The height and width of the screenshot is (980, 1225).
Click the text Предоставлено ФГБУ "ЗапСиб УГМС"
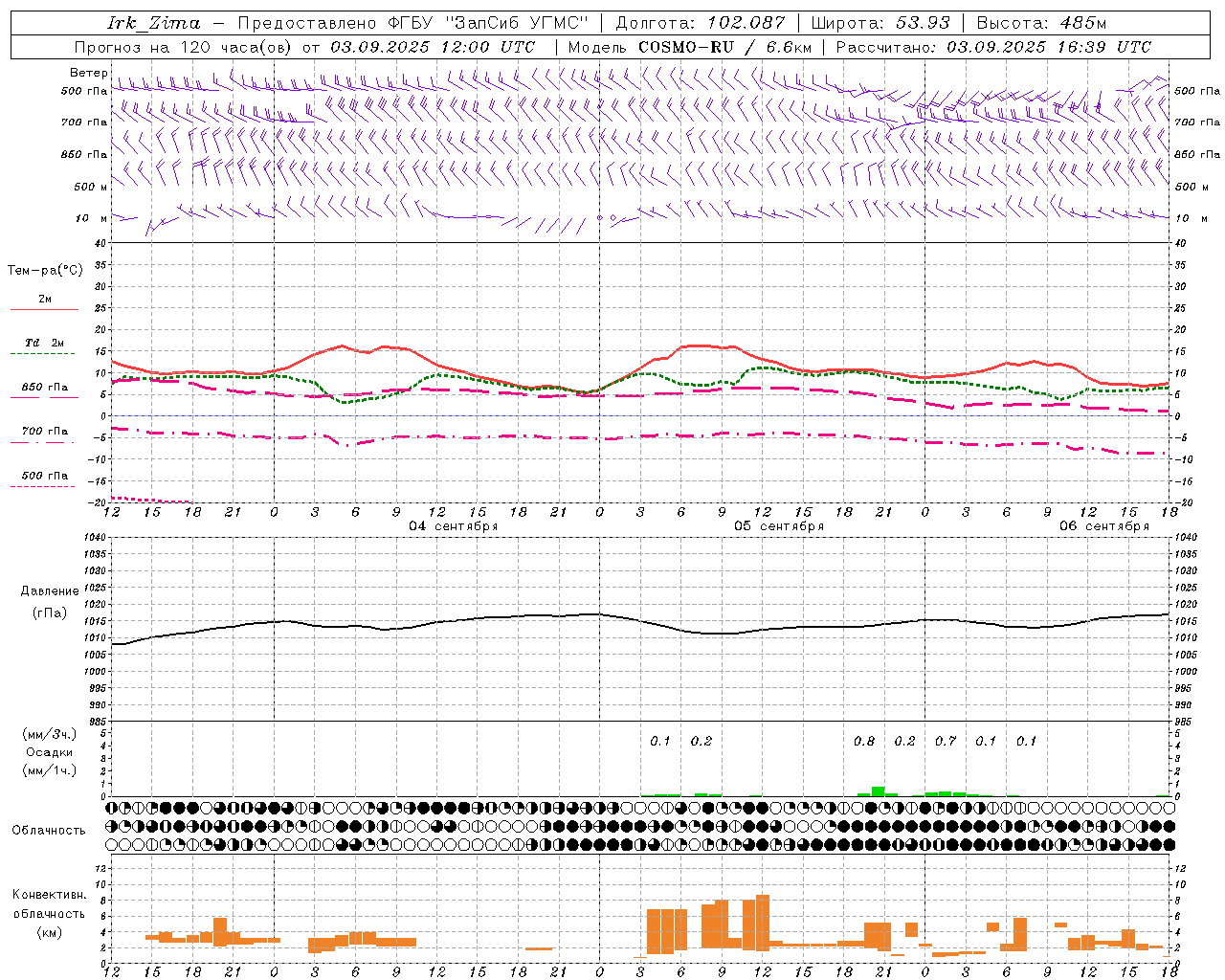(x=412, y=23)
